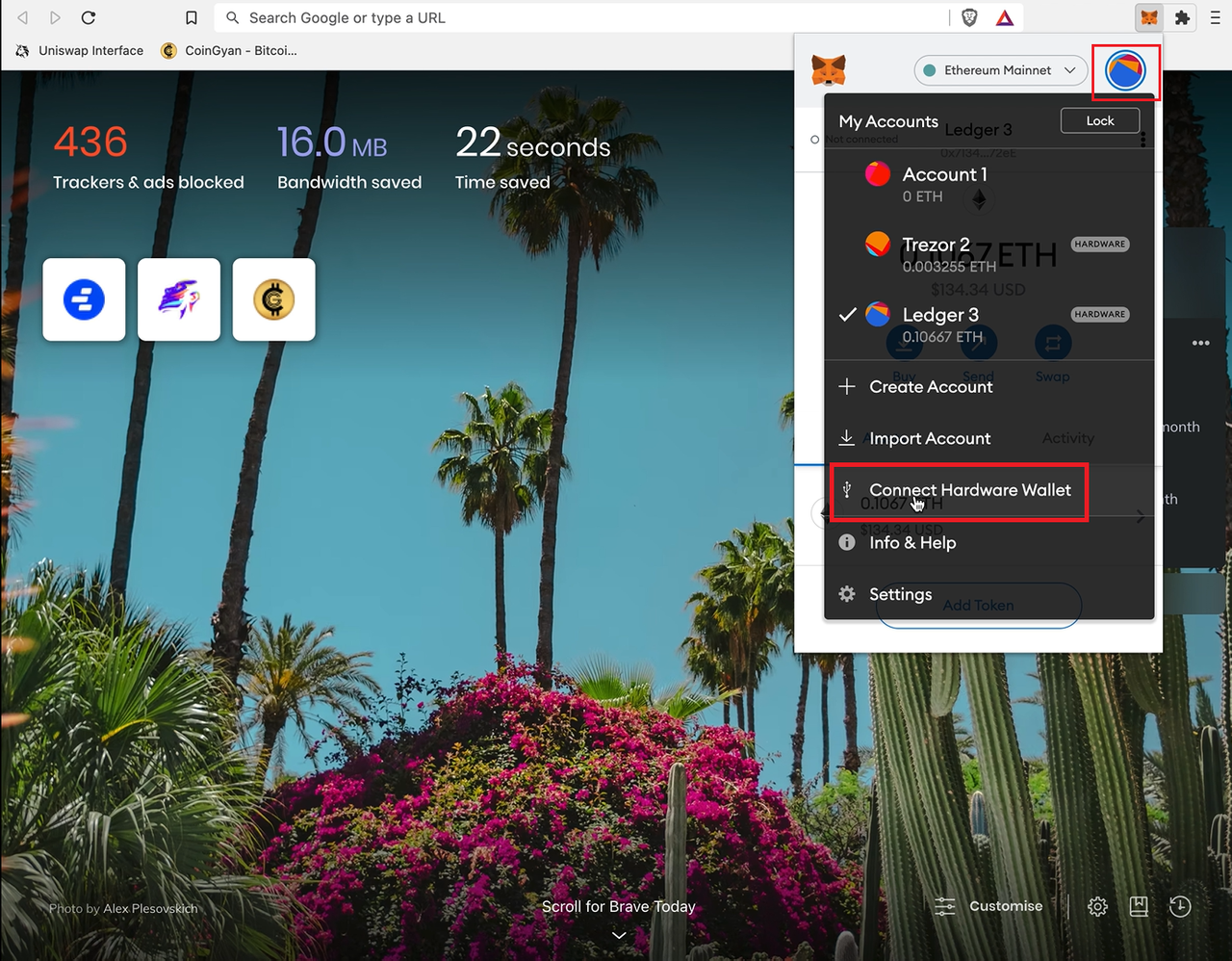Select the Trezor 2 account
Screen dimensions: 1232x961
(989, 254)
